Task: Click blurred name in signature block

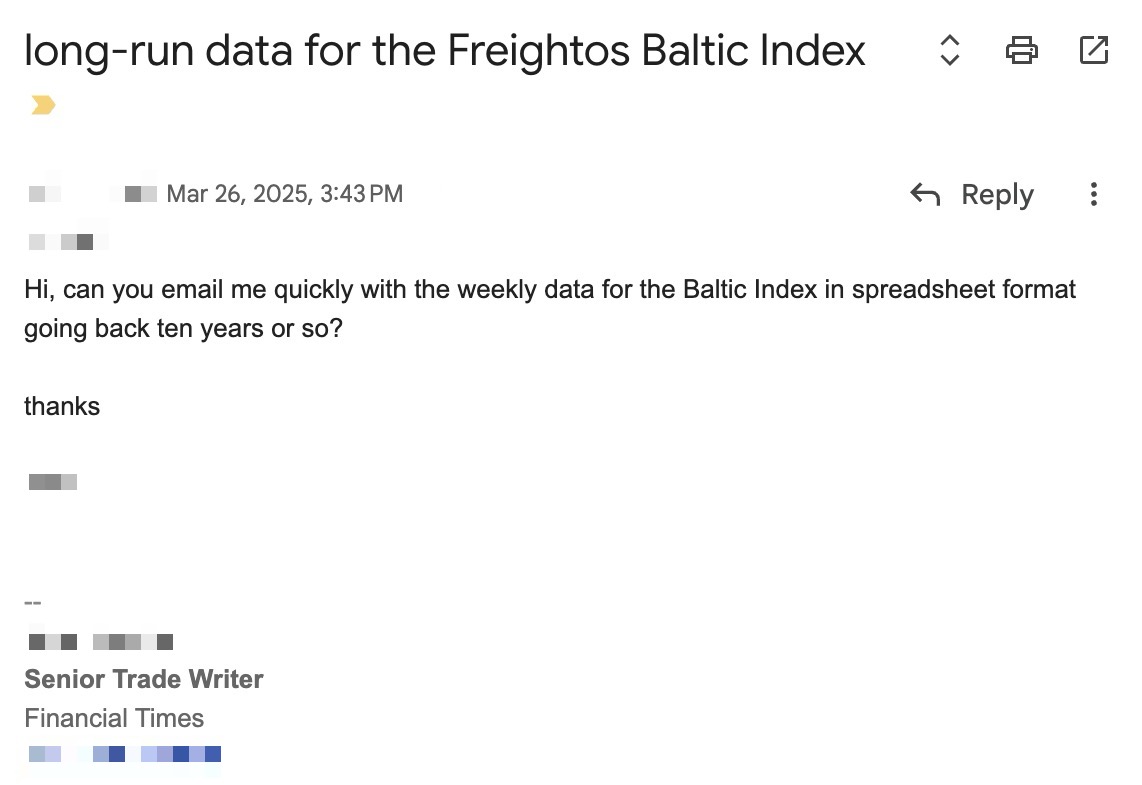Action: tap(101, 642)
